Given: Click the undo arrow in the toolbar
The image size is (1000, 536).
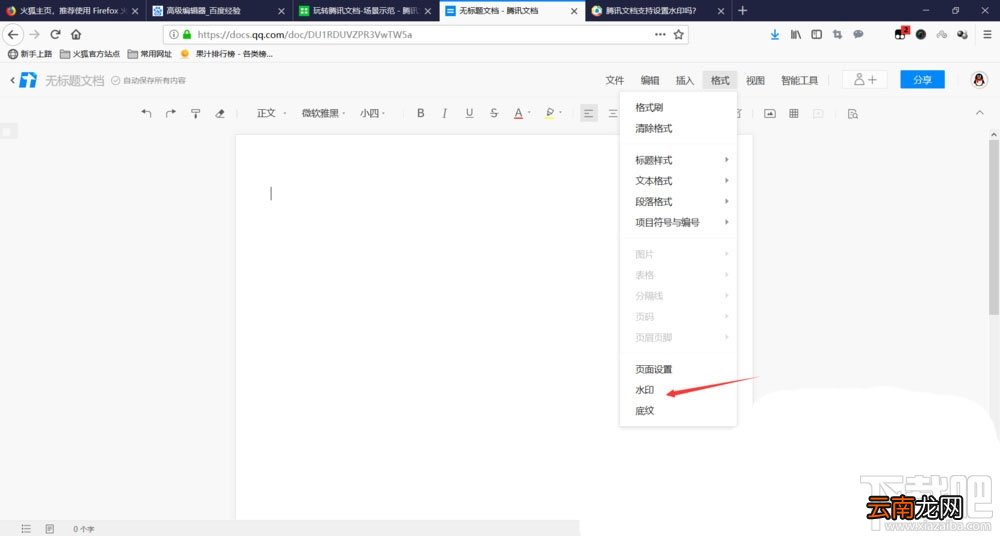Looking at the screenshot, I should pos(146,113).
